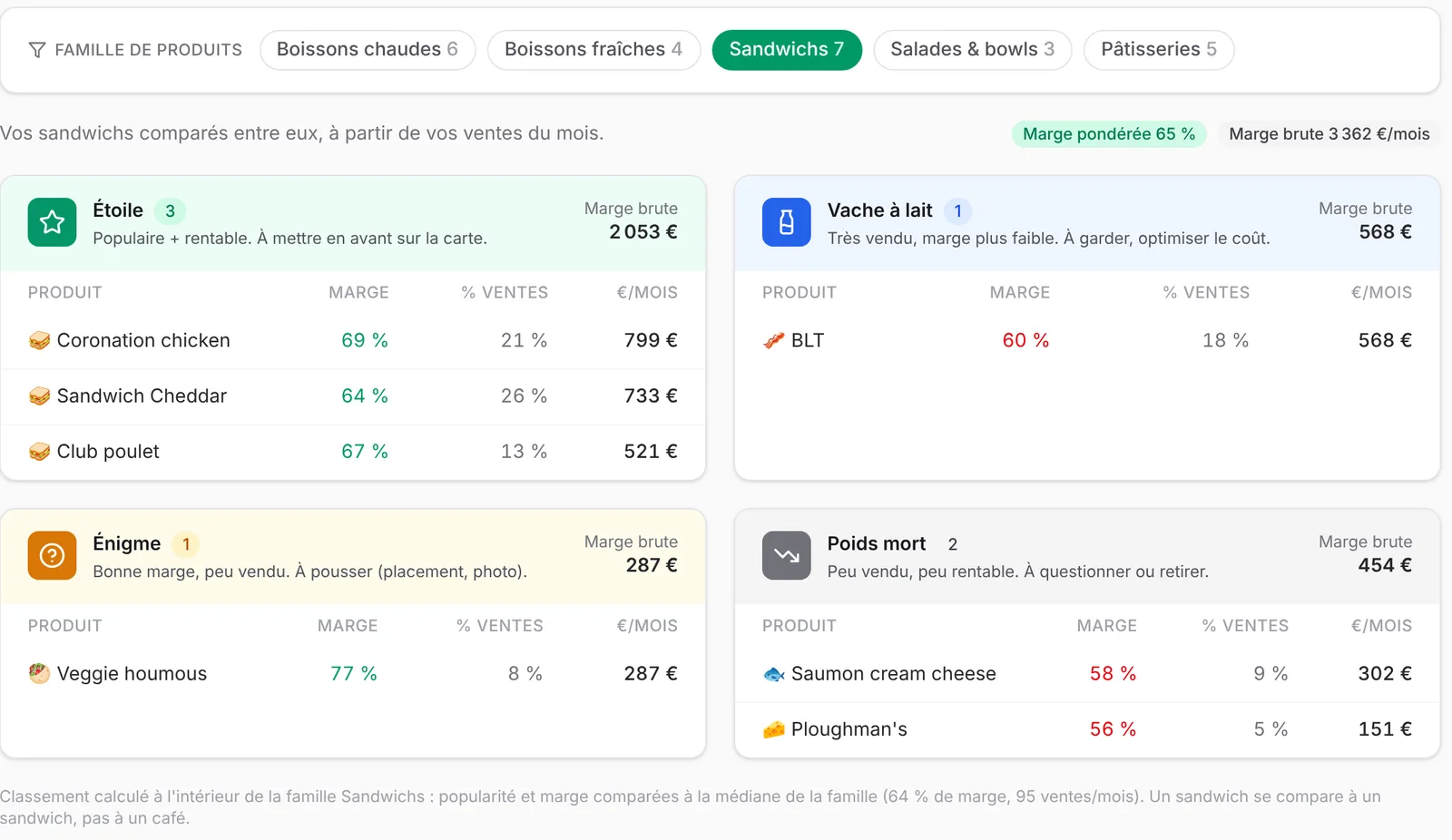
Task: Select the active Sandwichs chip
Action: coord(787,50)
